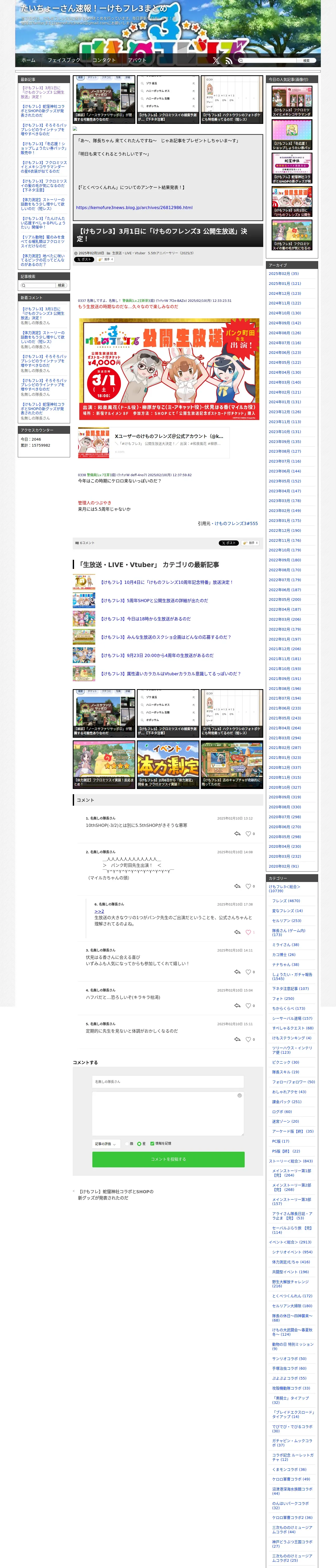Click reply arrow on comment 5 (定期的に先生)
The height and width of the screenshot is (1568, 336).
click(x=237, y=1039)
